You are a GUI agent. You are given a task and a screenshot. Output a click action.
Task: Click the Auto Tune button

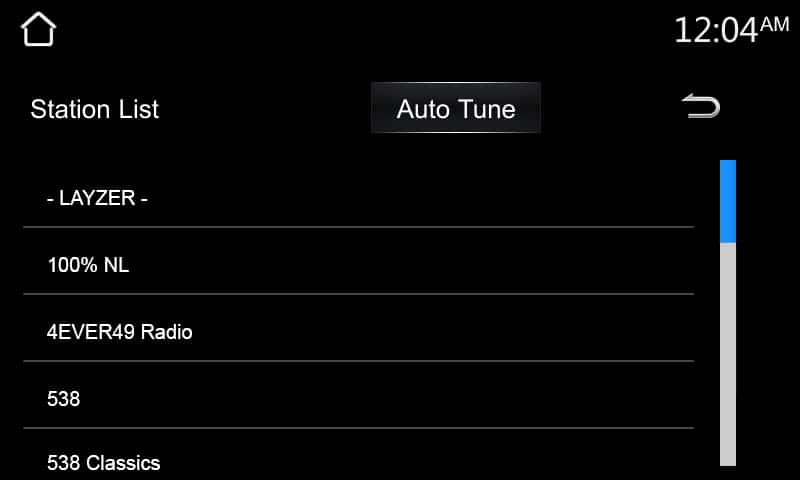pyautogui.click(x=456, y=108)
